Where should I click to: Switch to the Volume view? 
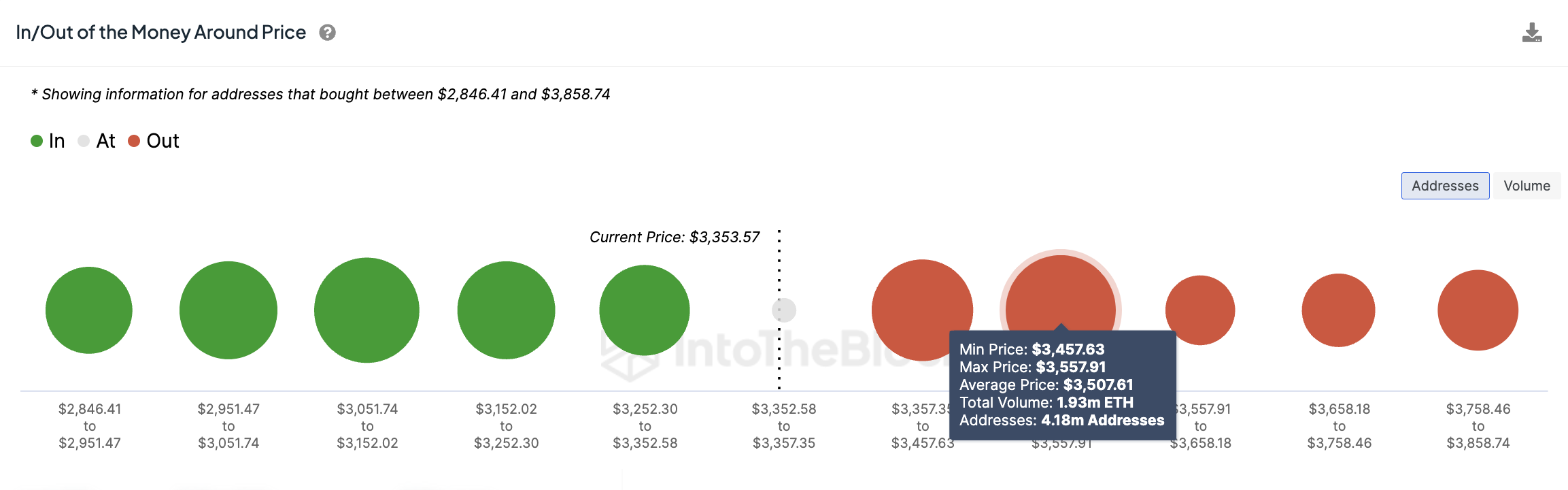(1527, 186)
